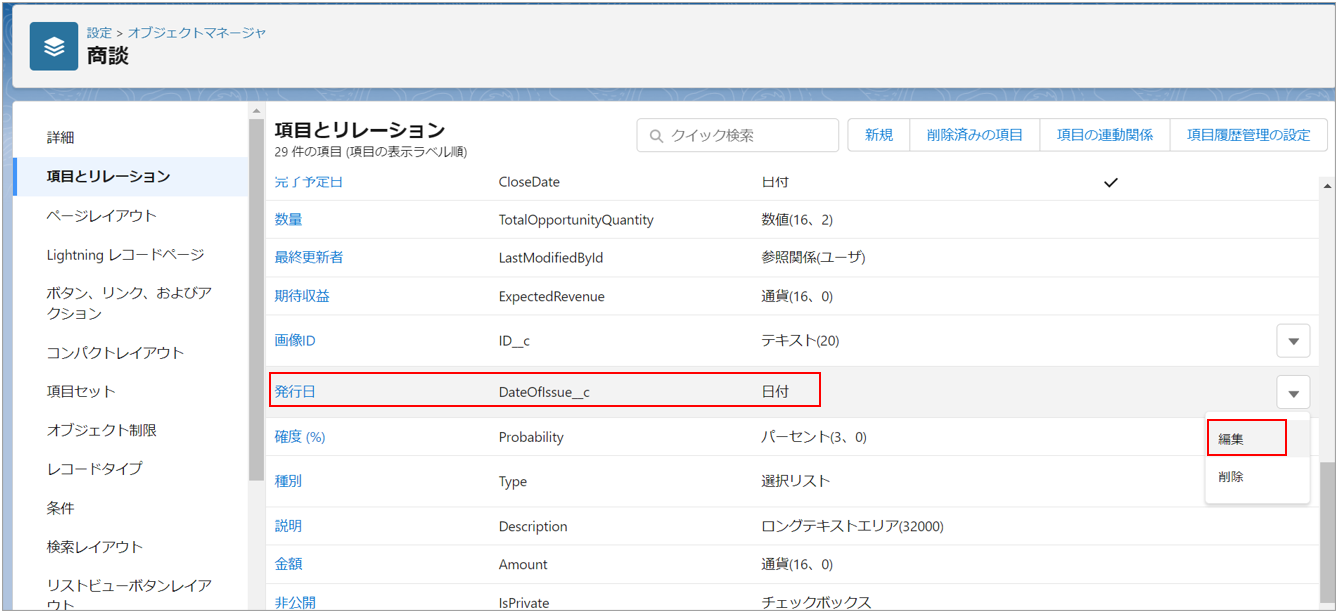Open 削除済みの項目 list
1337x612 pixels.
pyautogui.click(x=974, y=135)
